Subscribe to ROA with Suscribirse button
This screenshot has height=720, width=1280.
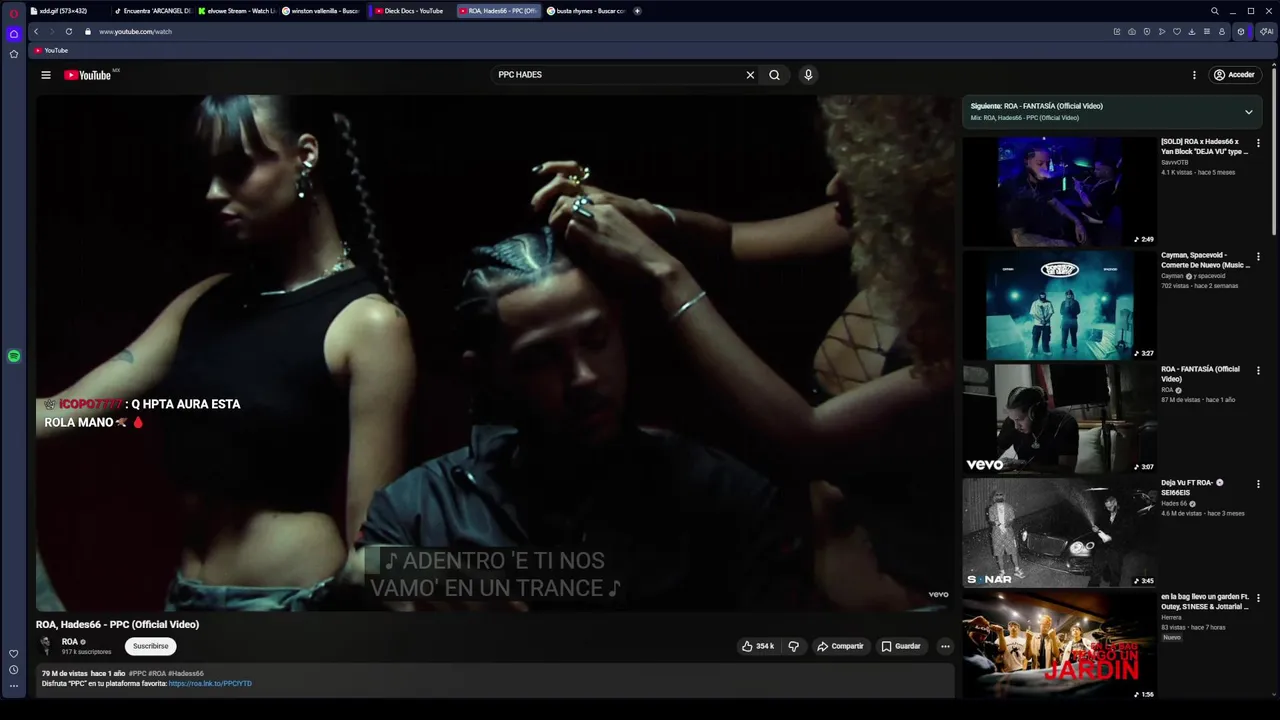pyautogui.click(x=151, y=646)
